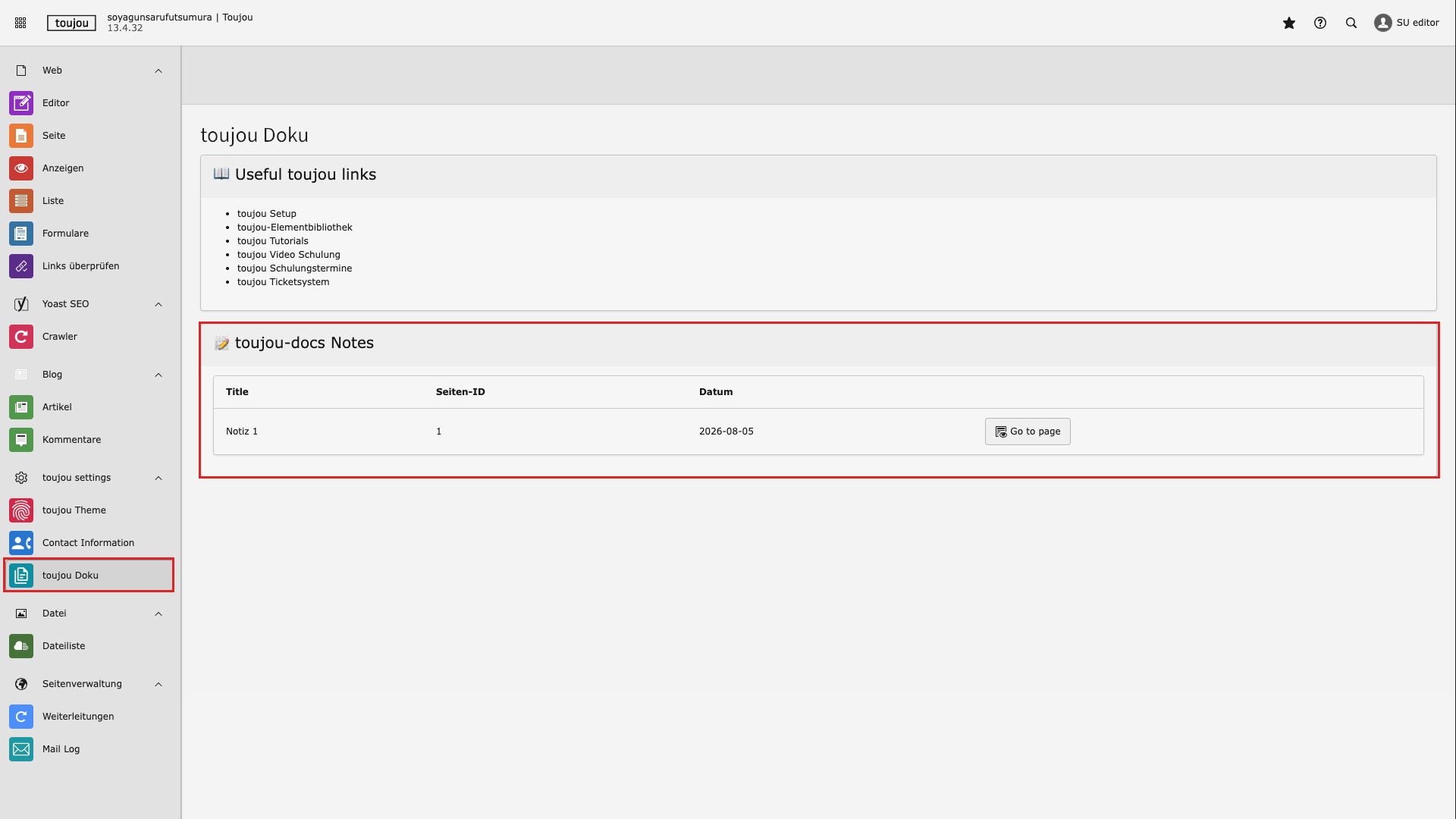This screenshot has height=819, width=1456.
Task: Open the Seite module
Action: point(90,136)
